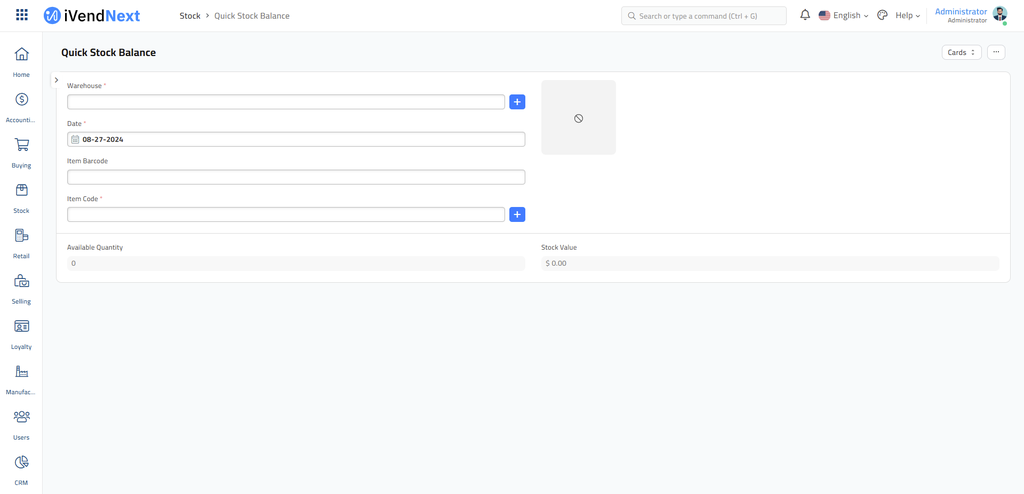Open the three-dot more options menu
Screen dimensions: 1024x494
(996, 52)
